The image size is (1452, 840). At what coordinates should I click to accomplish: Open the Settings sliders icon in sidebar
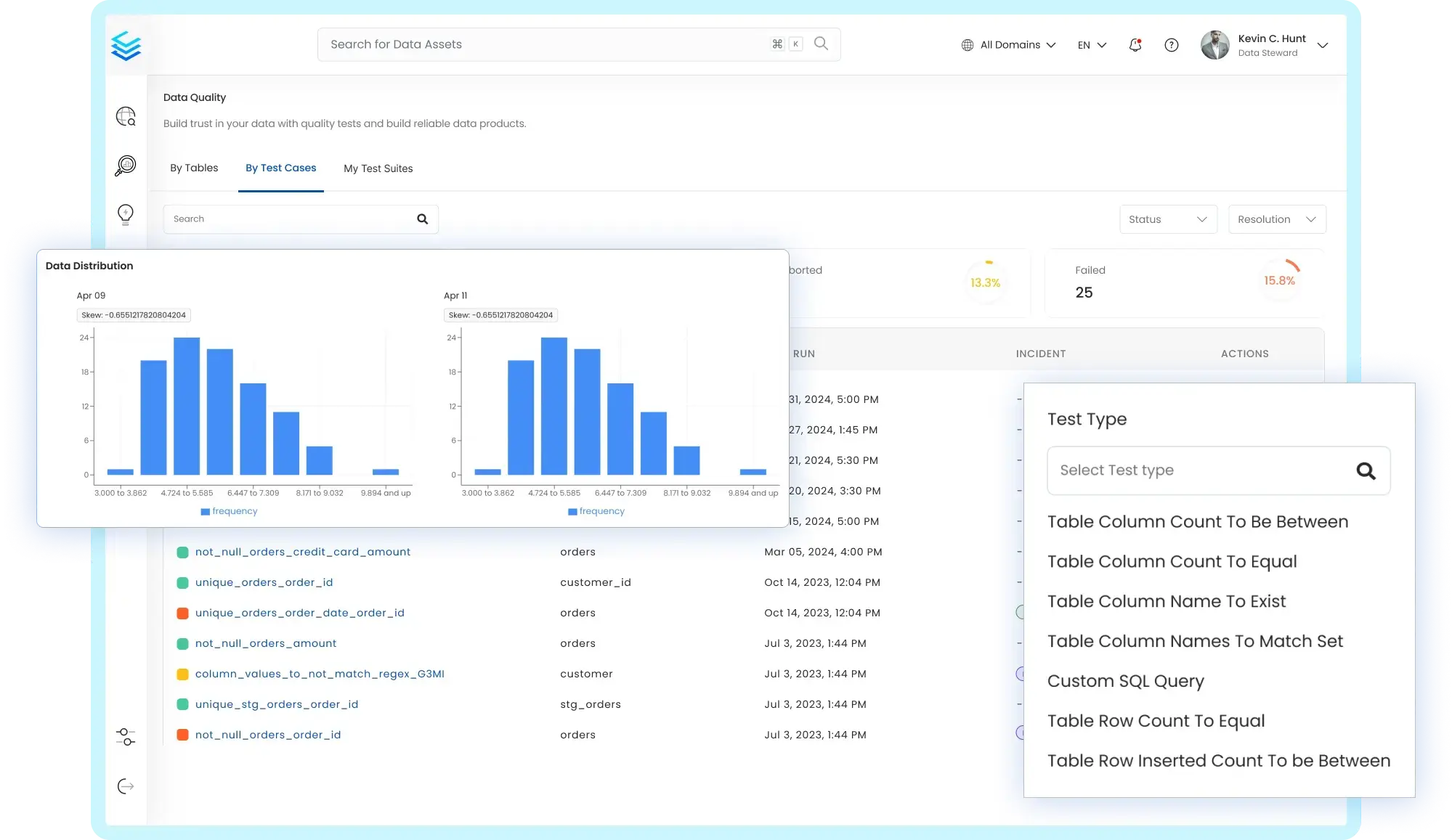click(x=126, y=737)
